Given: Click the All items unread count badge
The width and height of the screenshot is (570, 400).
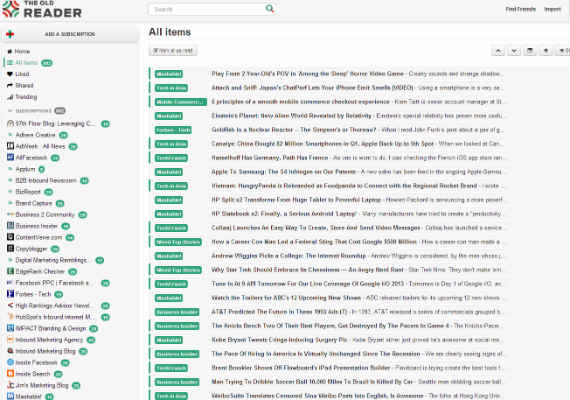Looking at the screenshot, I should [47, 63].
